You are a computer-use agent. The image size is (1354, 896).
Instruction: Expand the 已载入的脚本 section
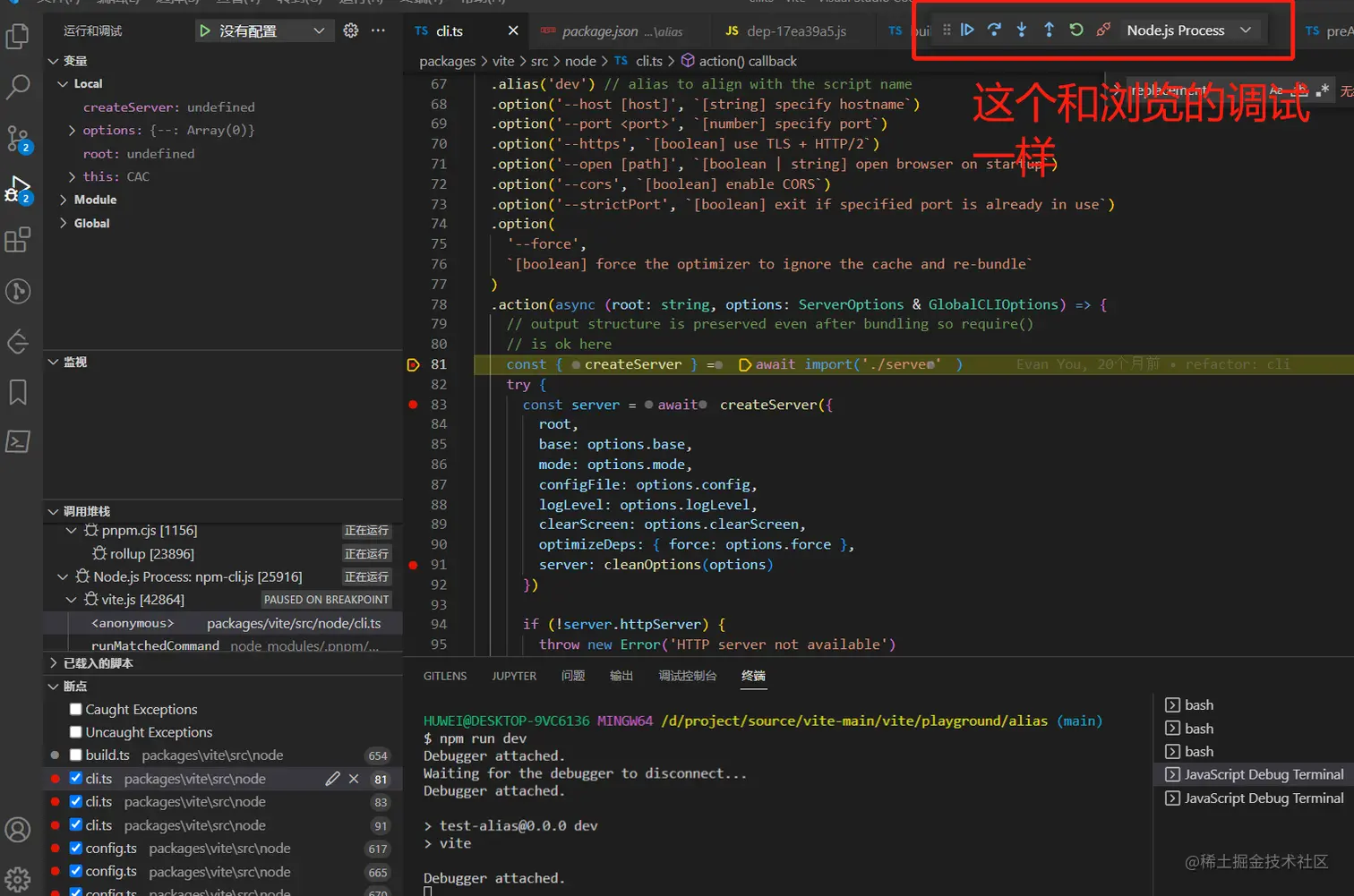[54, 663]
